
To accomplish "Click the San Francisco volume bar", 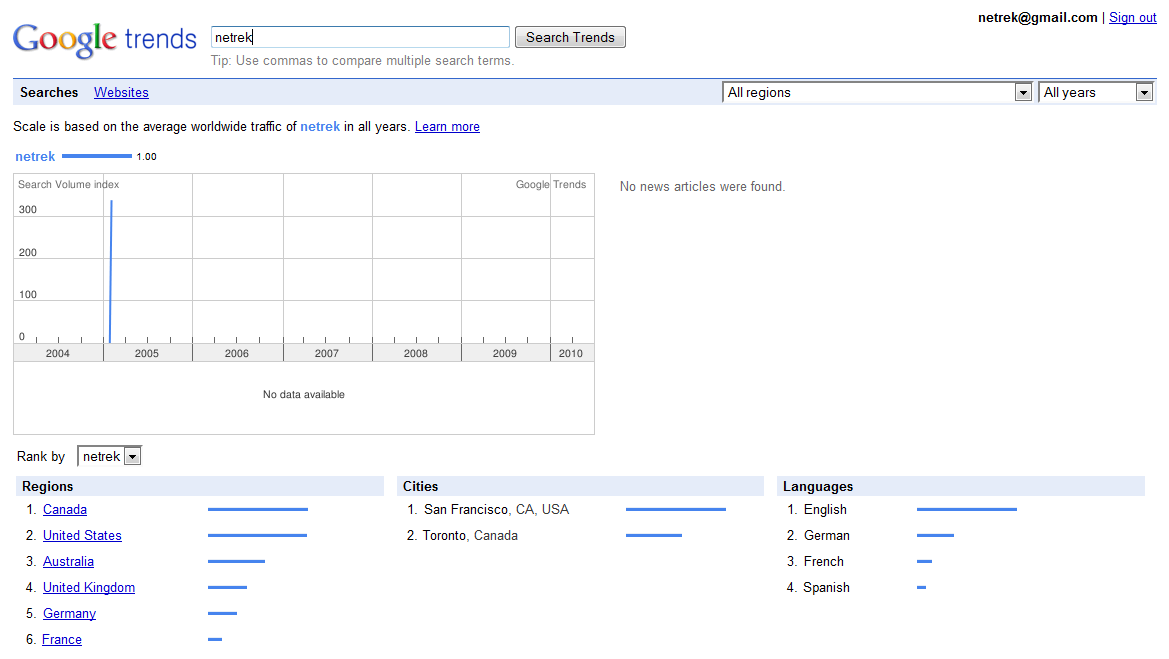I will point(676,509).
